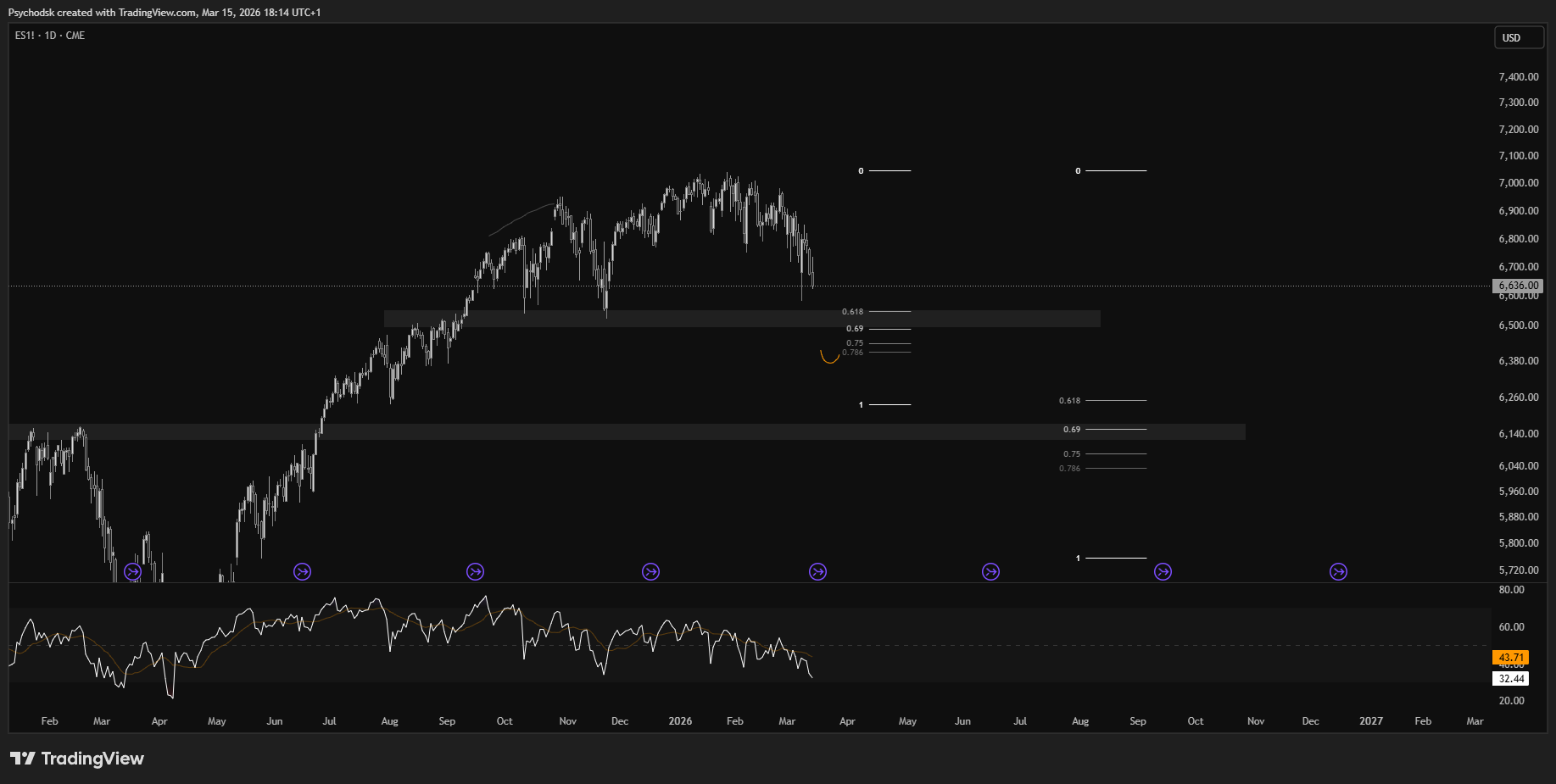Open the purple rollover marker at mid-December 2026
Screen dimensions: 1556x784
[1338, 572]
